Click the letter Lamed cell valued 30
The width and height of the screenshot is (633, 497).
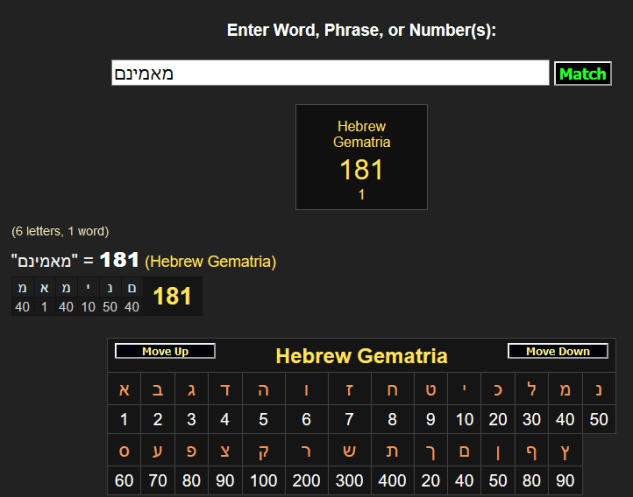coord(531,390)
